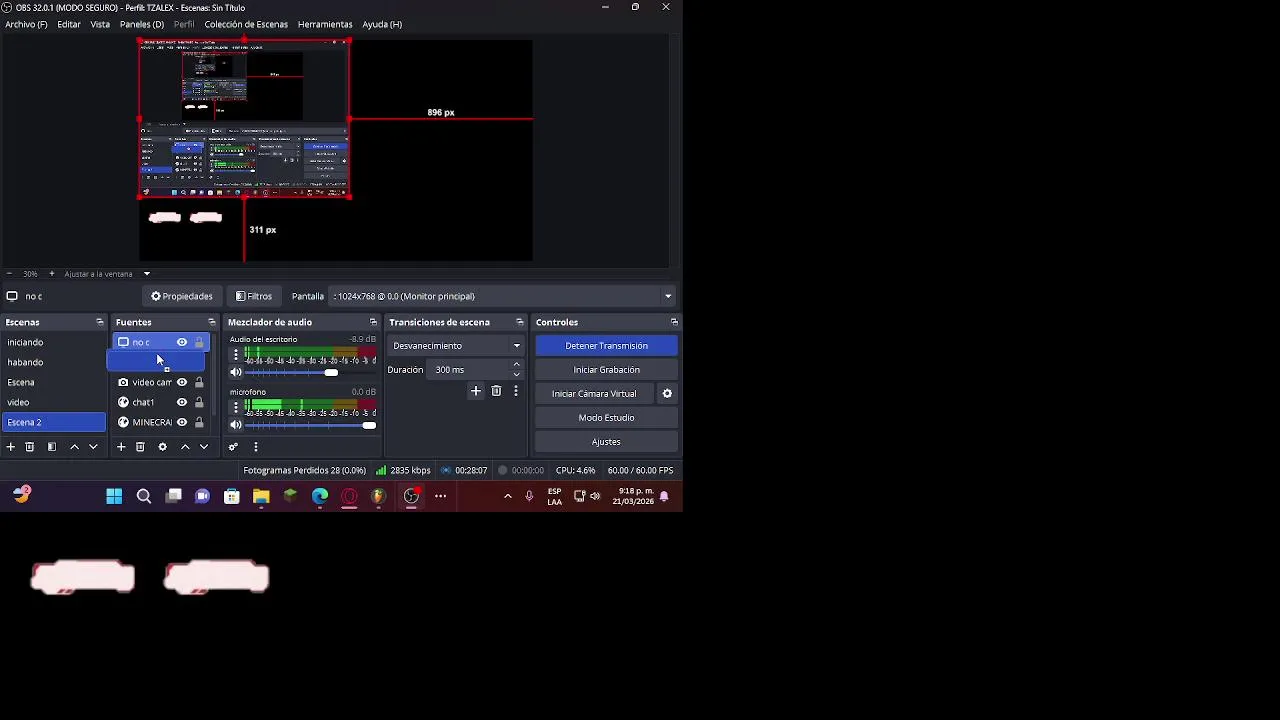The image size is (1280, 720).
Task: Open the Archivo menu
Action: pyautogui.click(x=26, y=24)
